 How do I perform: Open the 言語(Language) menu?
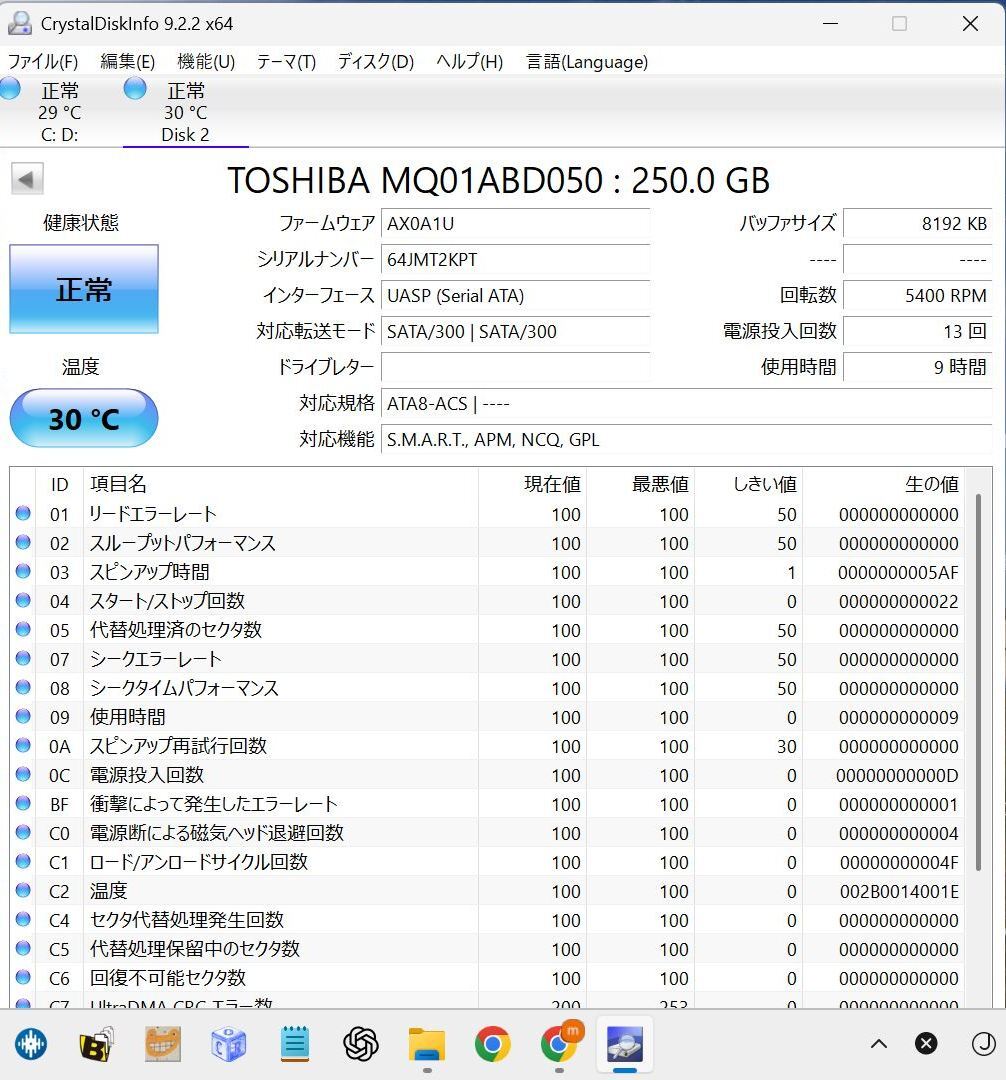[587, 62]
